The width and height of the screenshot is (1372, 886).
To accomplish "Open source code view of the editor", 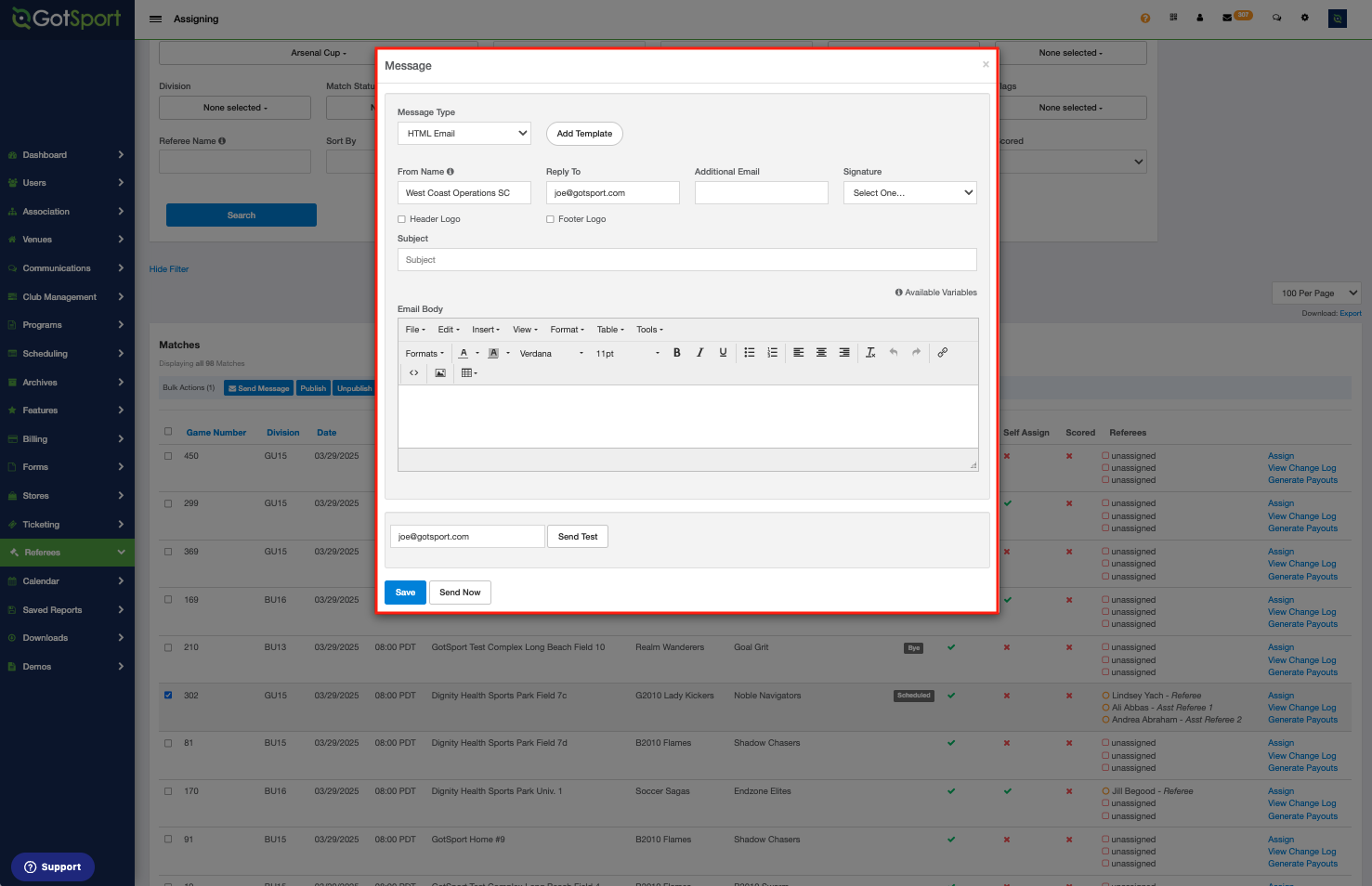I will [414, 373].
